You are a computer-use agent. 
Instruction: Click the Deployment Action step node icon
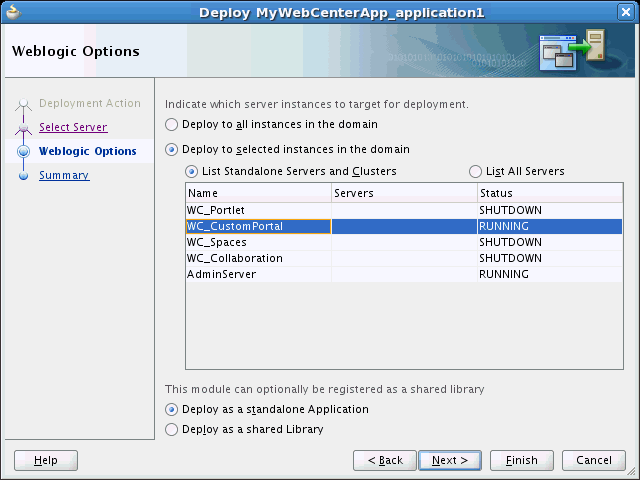24,103
